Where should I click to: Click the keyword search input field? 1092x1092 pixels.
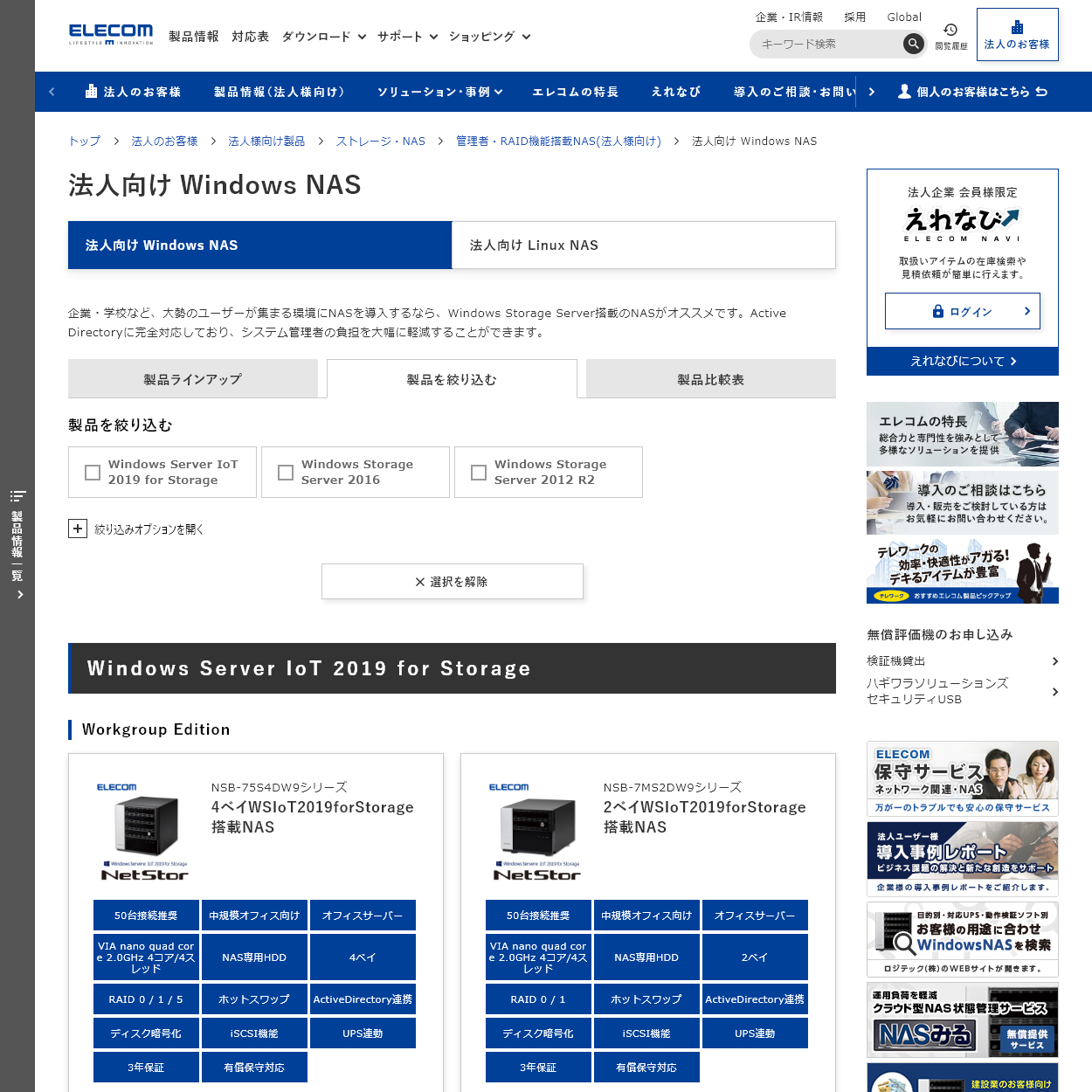[826, 44]
